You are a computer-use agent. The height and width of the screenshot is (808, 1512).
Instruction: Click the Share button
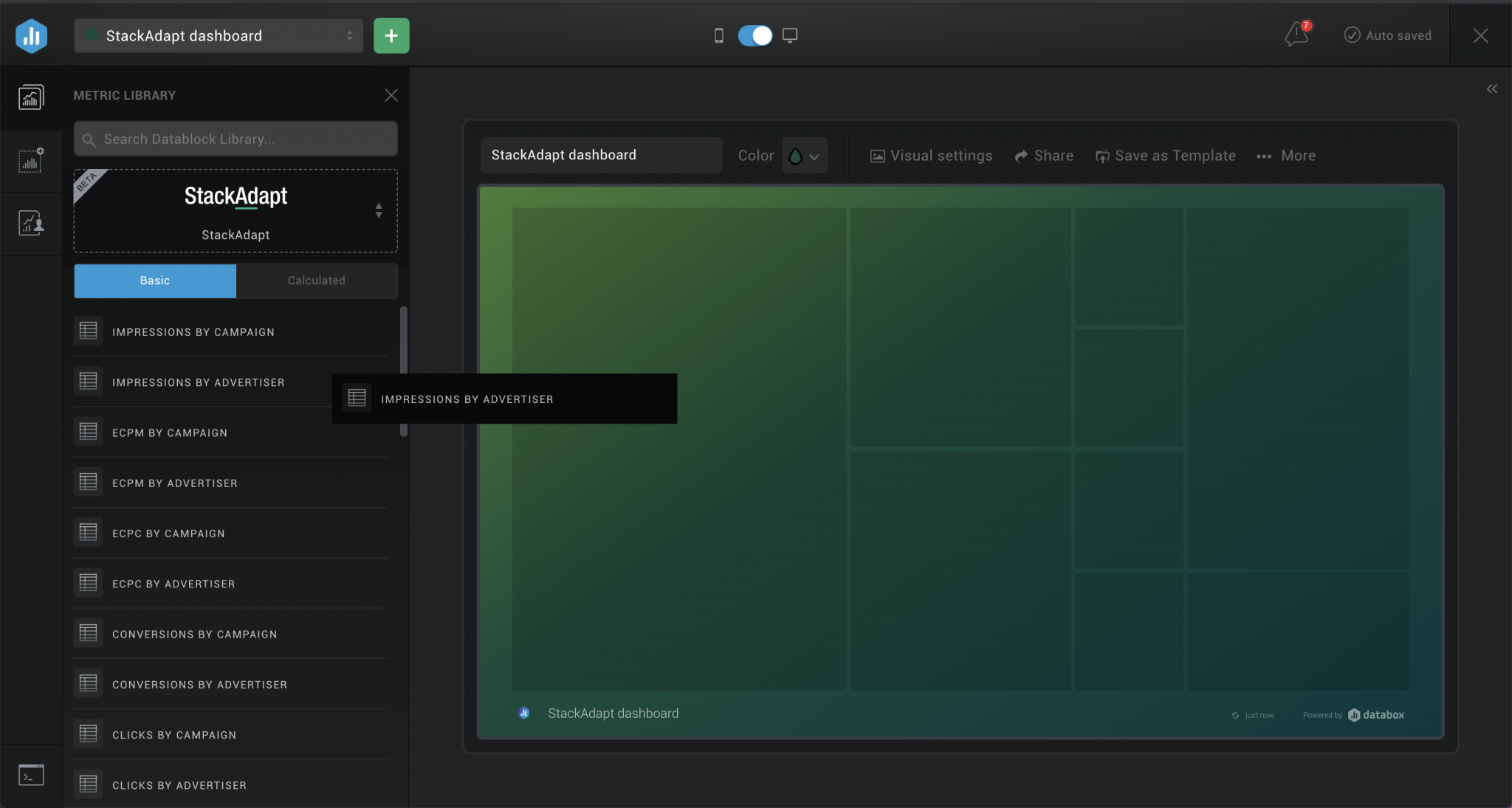coord(1043,156)
